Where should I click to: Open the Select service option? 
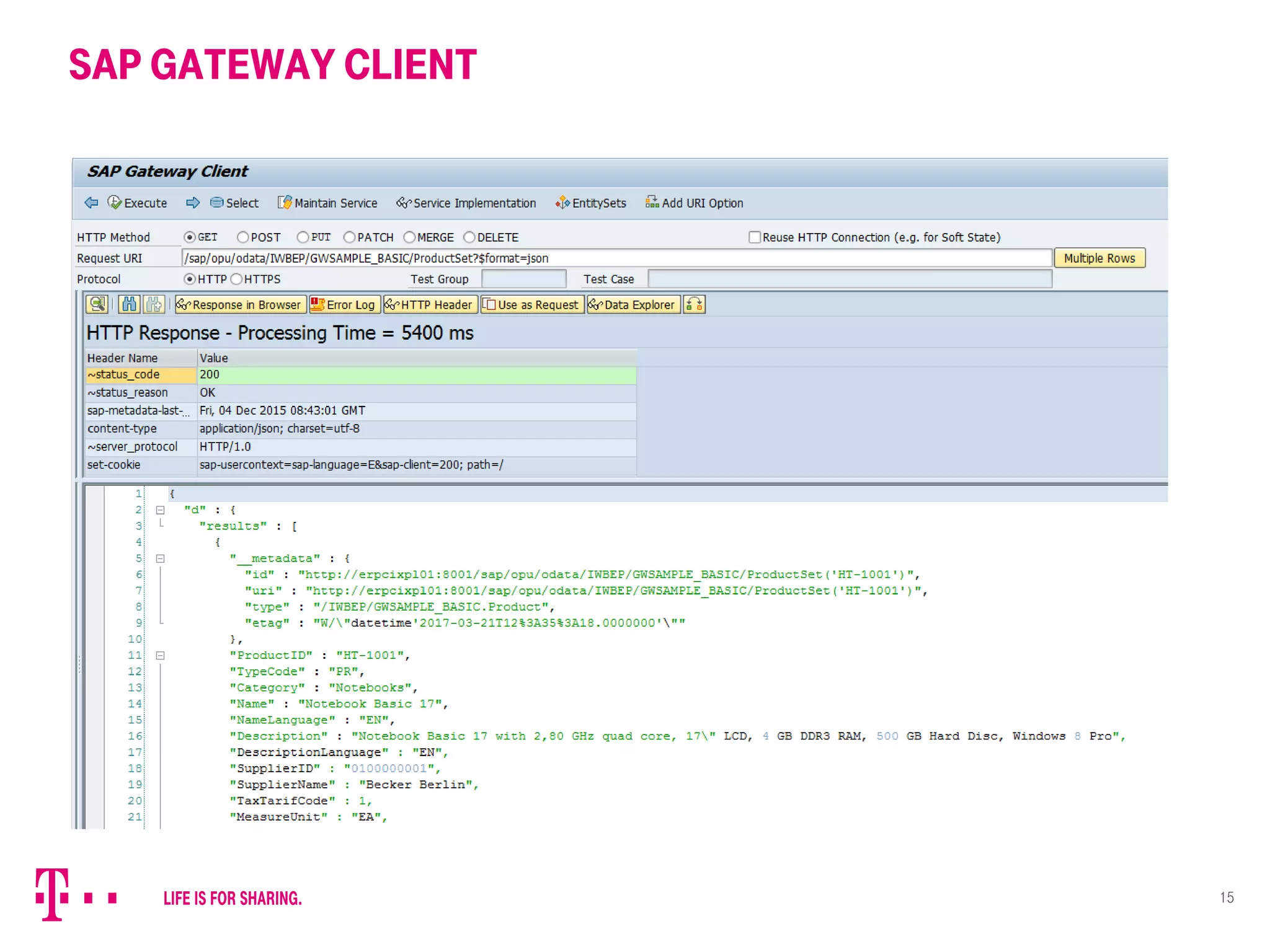click(x=234, y=203)
